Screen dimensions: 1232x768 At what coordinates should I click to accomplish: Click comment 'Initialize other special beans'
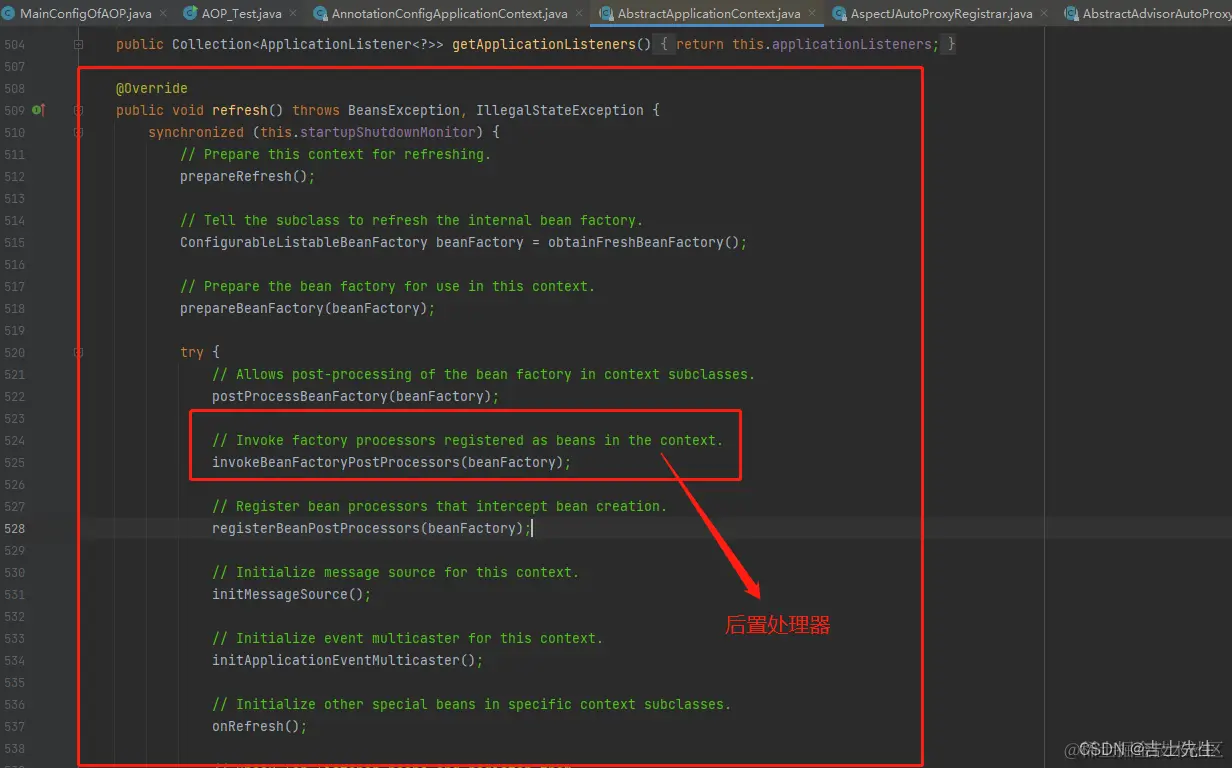pyautogui.click(x=472, y=704)
